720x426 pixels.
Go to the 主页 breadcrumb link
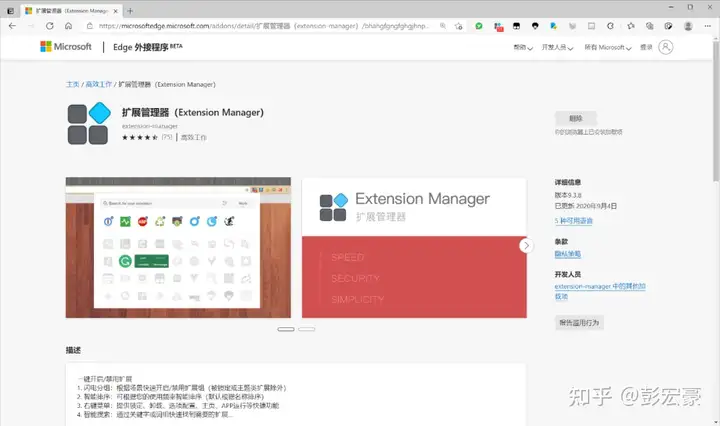click(73, 84)
